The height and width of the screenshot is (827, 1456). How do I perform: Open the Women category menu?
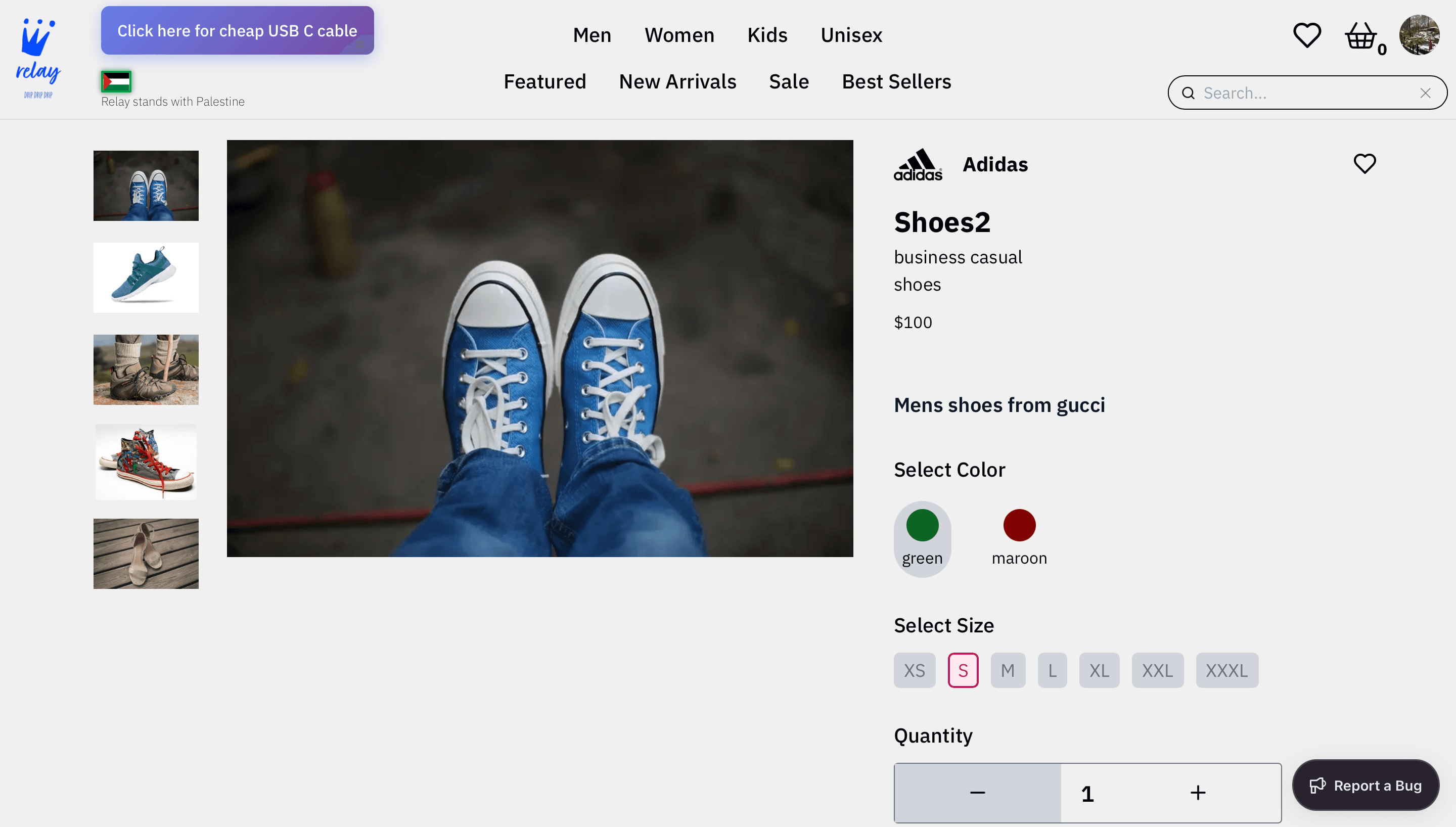click(679, 35)
